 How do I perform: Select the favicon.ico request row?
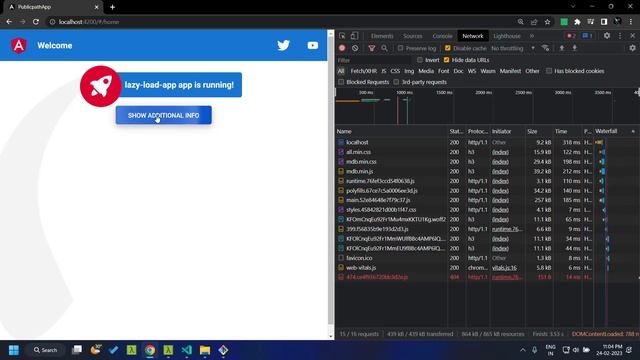coord(487,258)
